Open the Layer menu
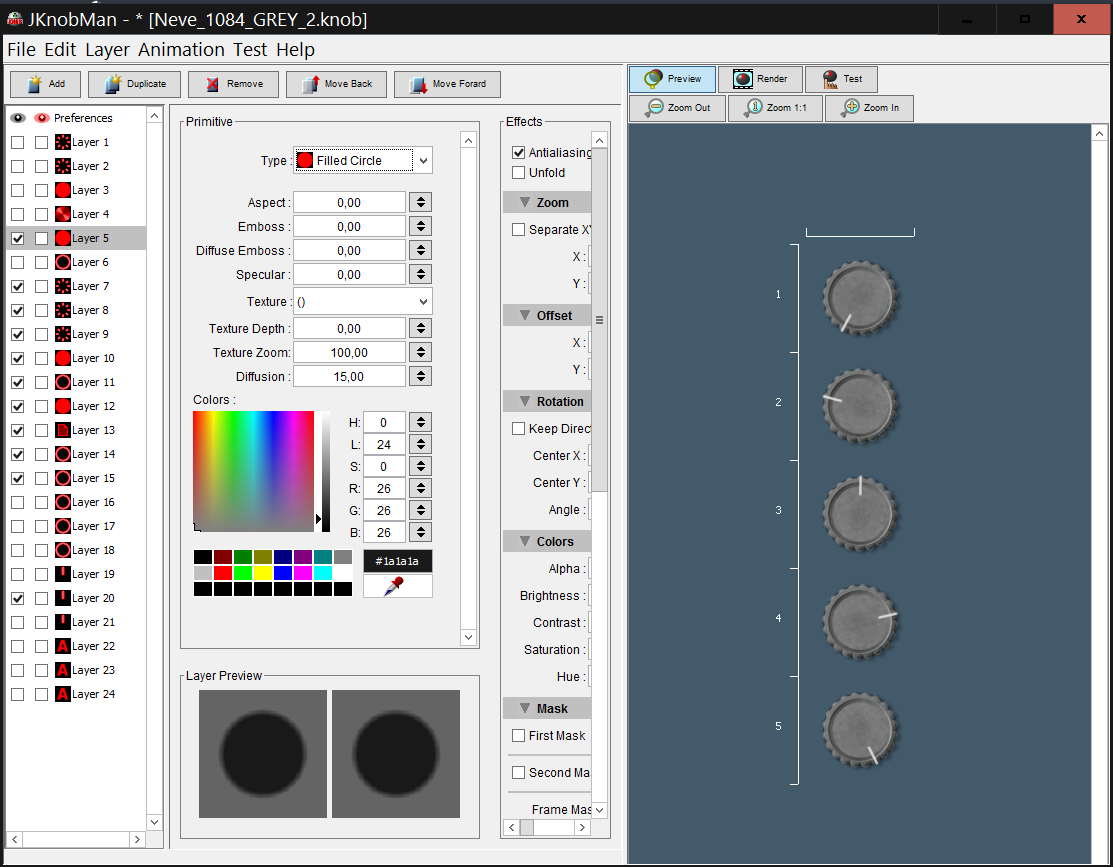This screenshot has height=867, width=1113. coord(107,49)
